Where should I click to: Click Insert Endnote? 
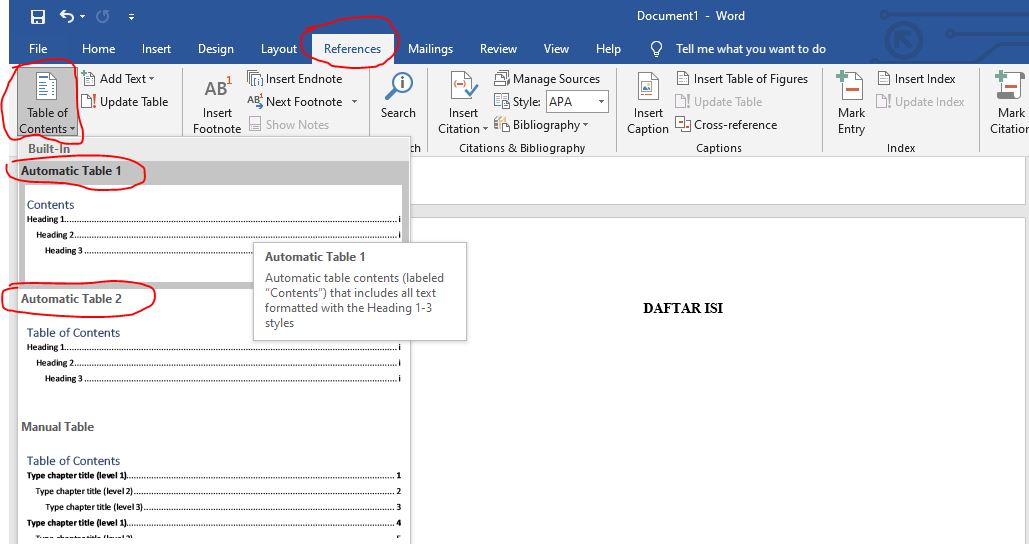pyautogui.click(x=295, y=79)
